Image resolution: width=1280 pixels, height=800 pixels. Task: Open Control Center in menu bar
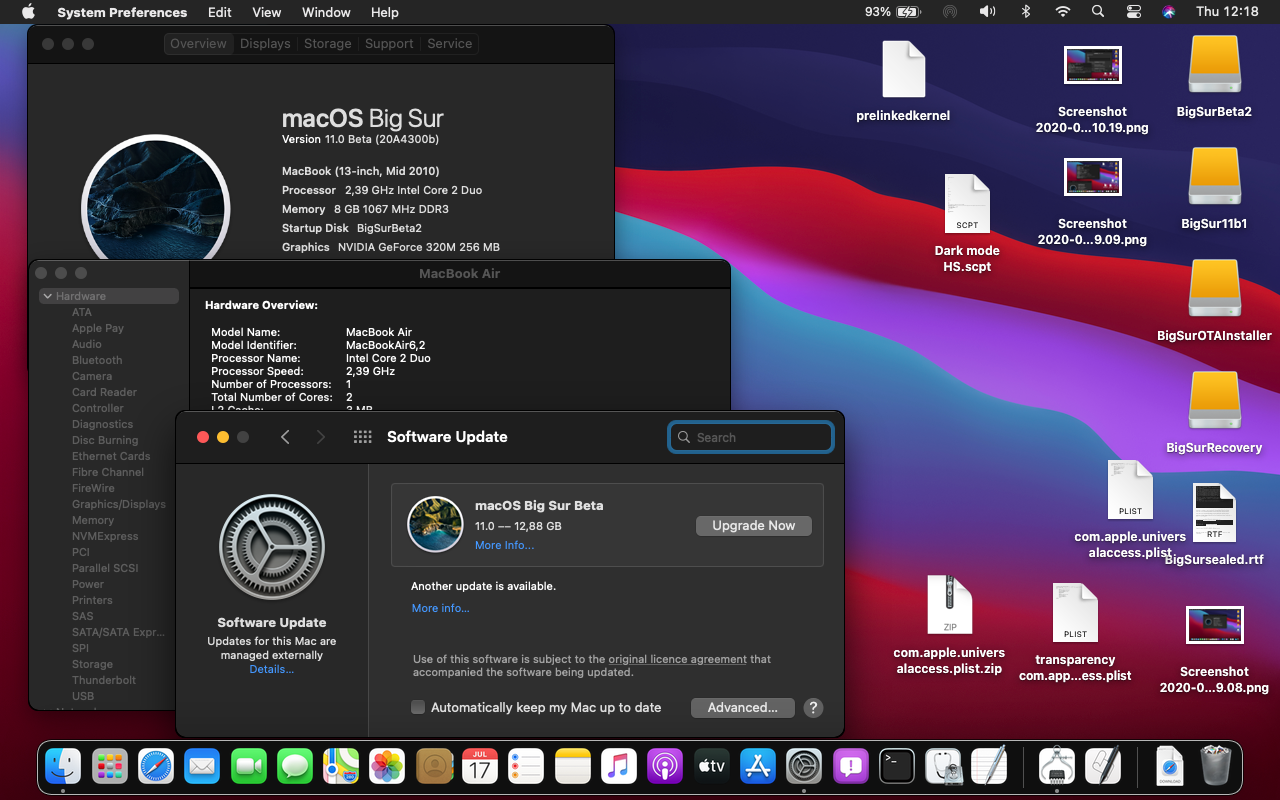click(1133, 12)
